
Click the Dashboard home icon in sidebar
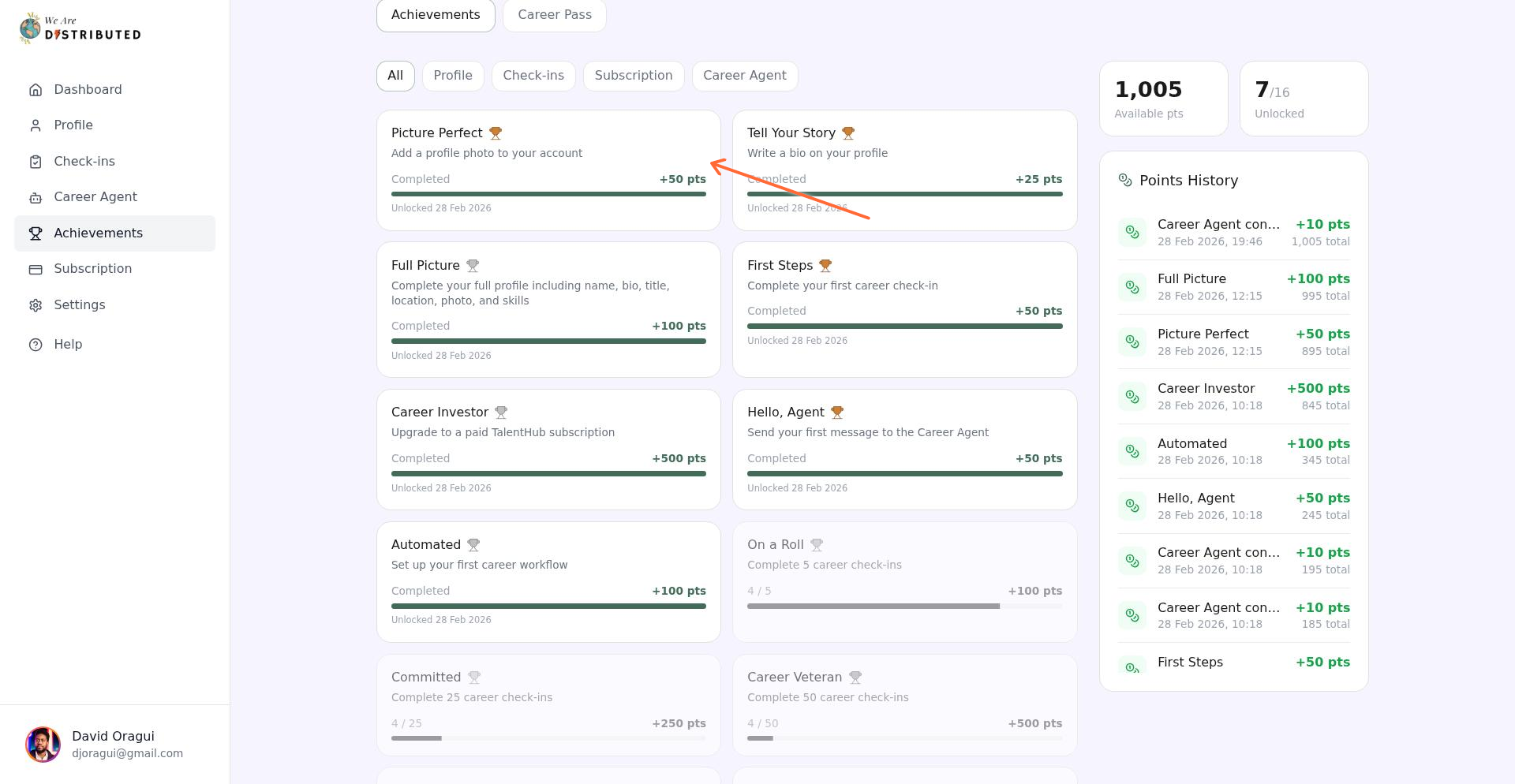[x=36, y=90]
